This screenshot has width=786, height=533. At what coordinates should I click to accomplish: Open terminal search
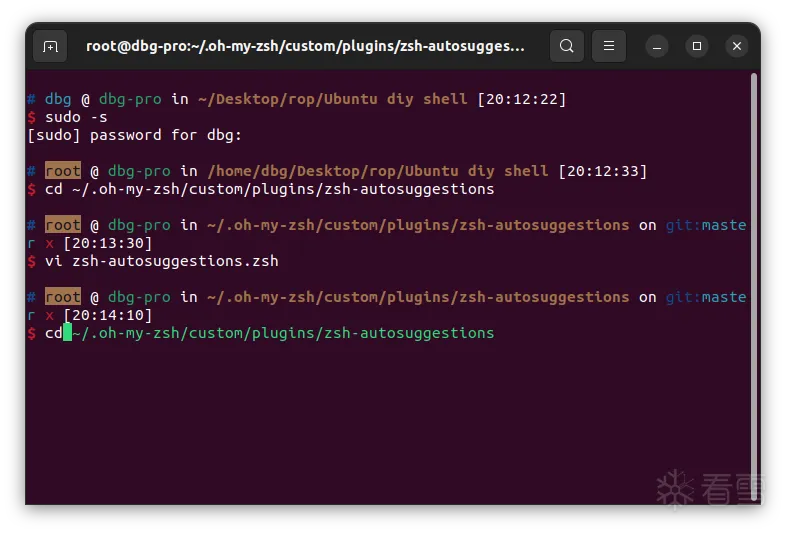pyautogui.click(x=566, y=46)
